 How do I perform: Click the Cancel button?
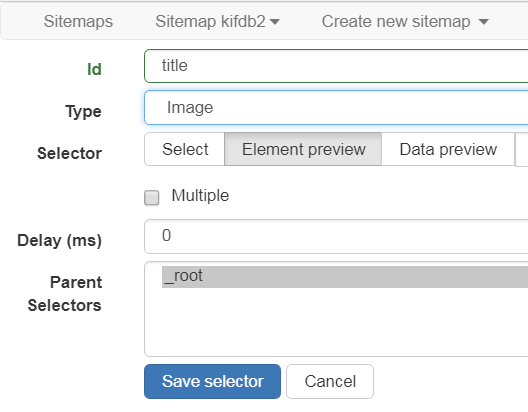tap(330, 381)
